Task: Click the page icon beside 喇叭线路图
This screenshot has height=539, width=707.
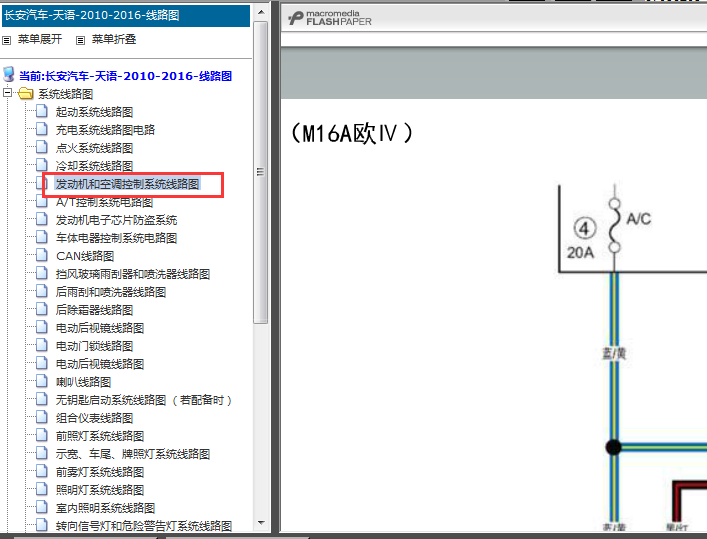Action: (41, 381)
